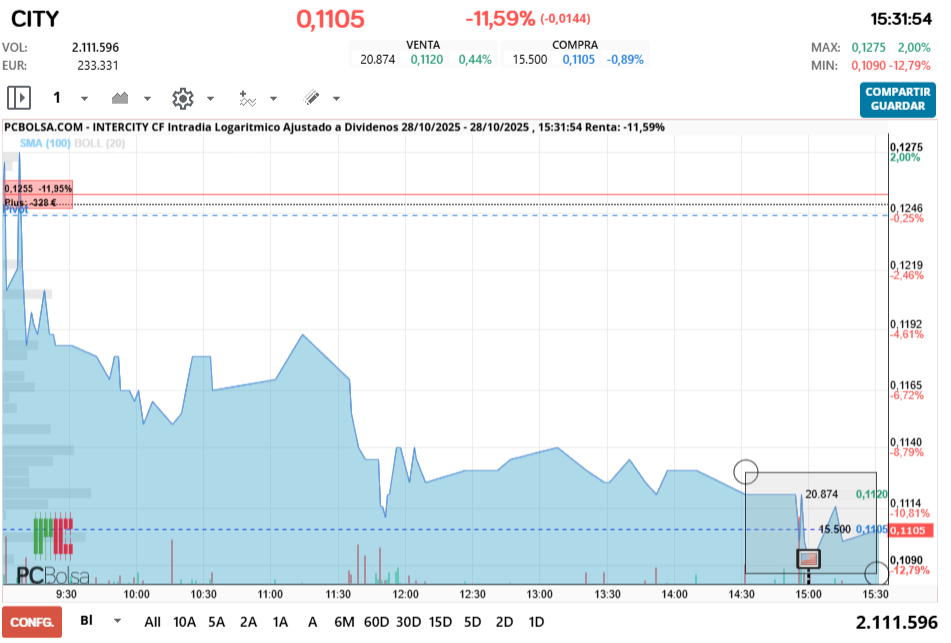Open the drawing tools pencil icon
The width and height of the screenshot is (951, 643).
310,97
